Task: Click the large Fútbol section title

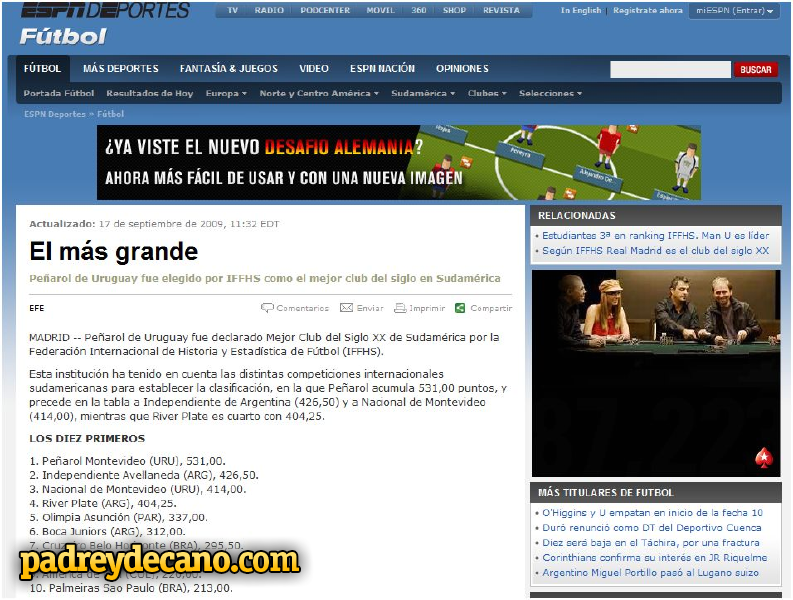Action: point(63,36)
